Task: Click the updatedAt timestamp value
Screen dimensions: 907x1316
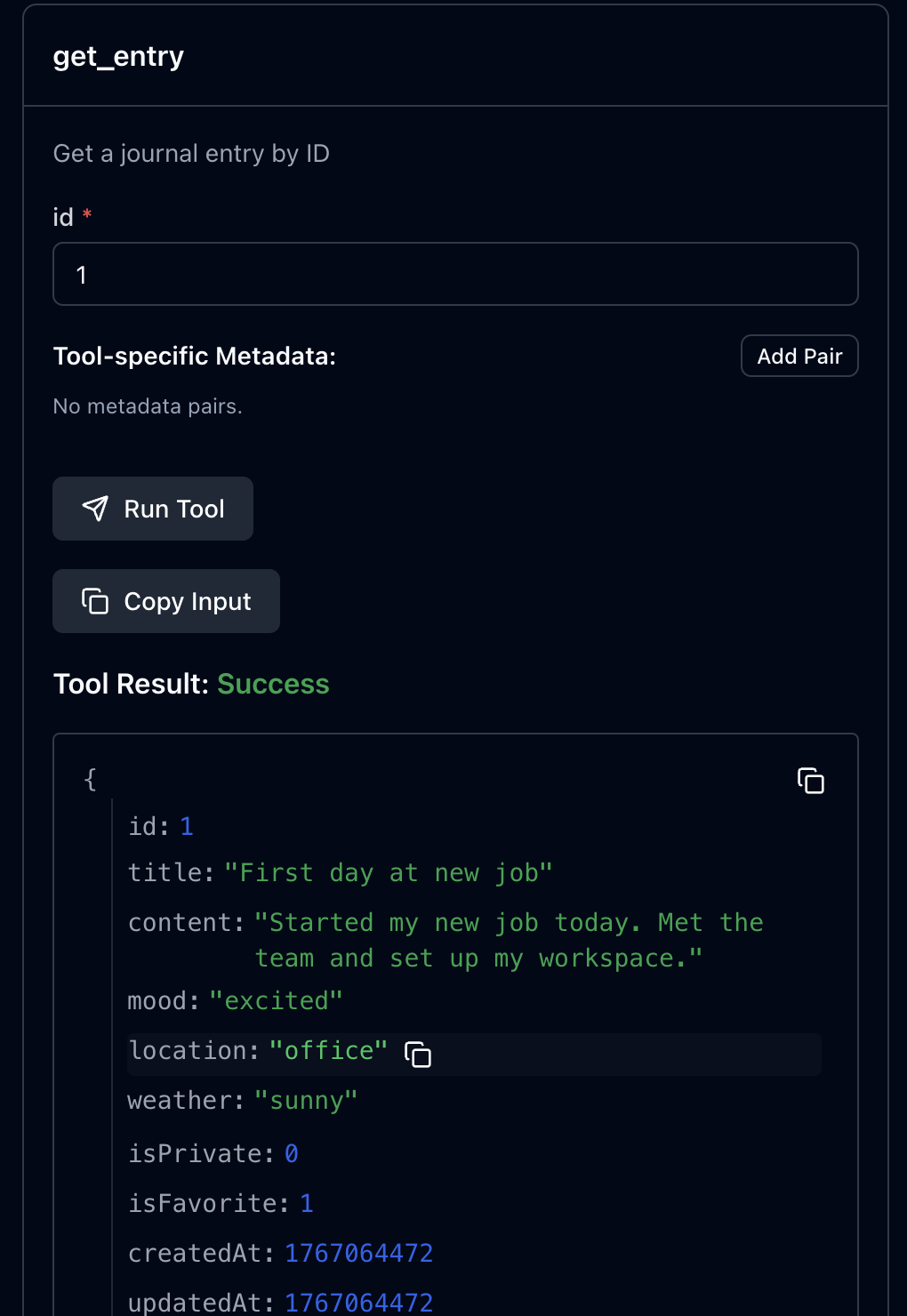Action: (358, 1303)
